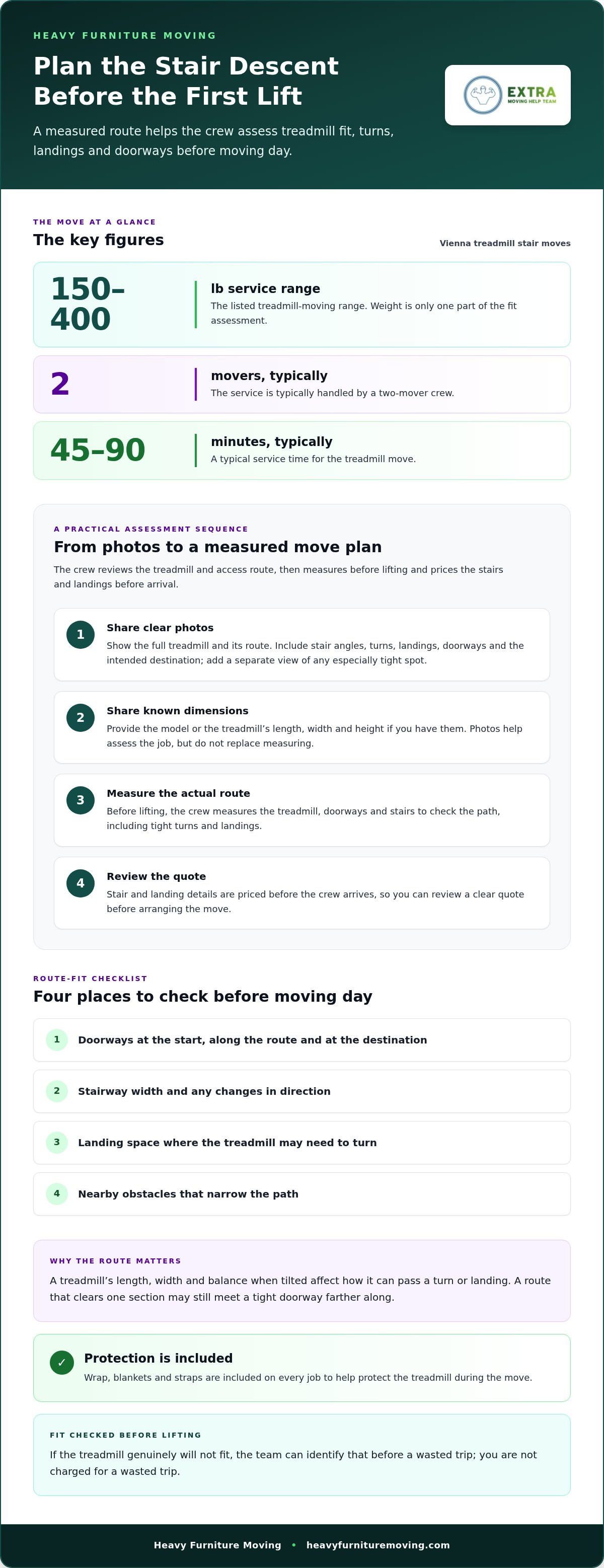Click Heavy Furniture Moving text in footer
This screenshot has width=604, height=1568.
point(217,1545)
